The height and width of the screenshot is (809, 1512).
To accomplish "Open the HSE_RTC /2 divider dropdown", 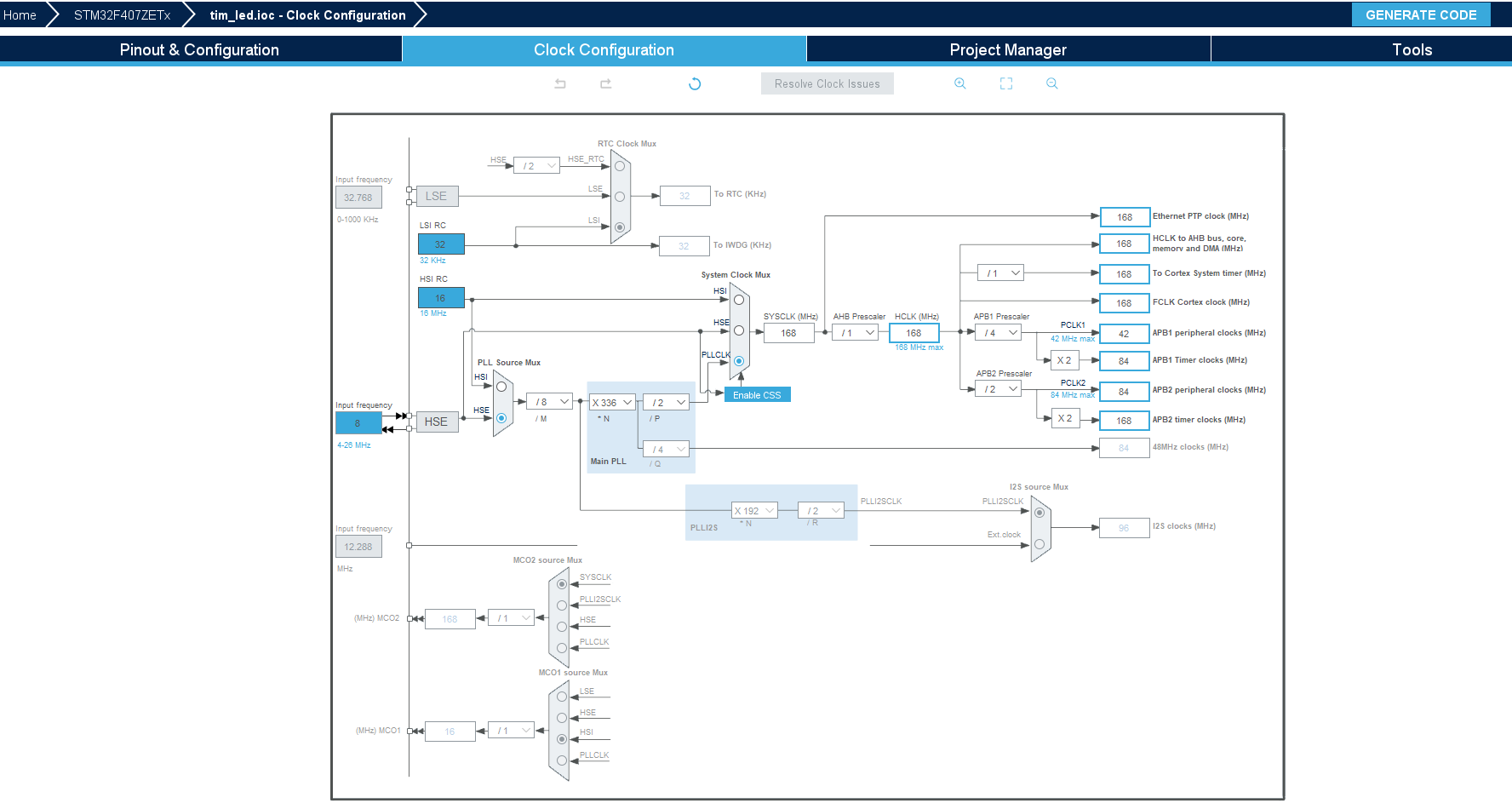I will tap(536, 165).
